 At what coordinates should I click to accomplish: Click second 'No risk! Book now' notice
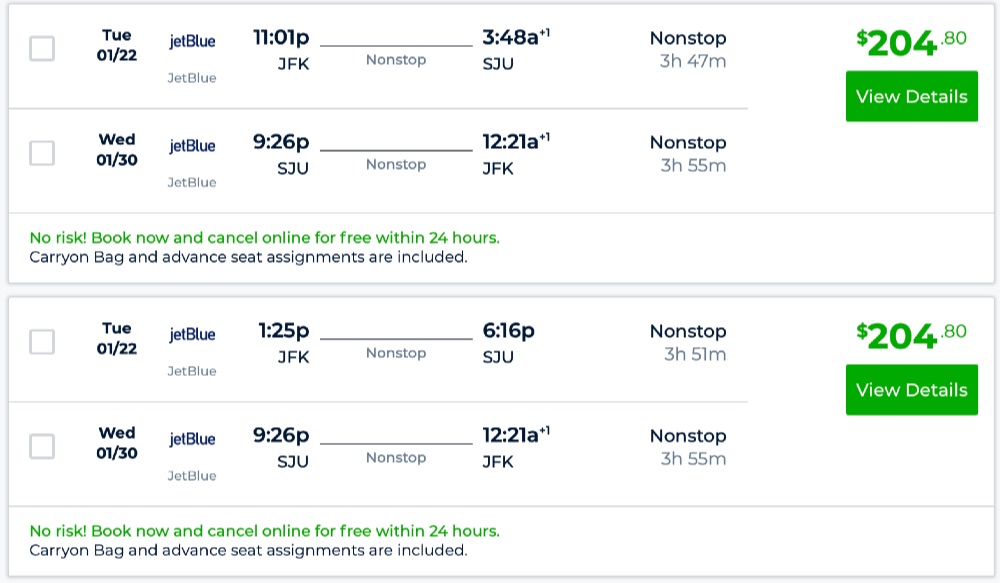[264, 531]
